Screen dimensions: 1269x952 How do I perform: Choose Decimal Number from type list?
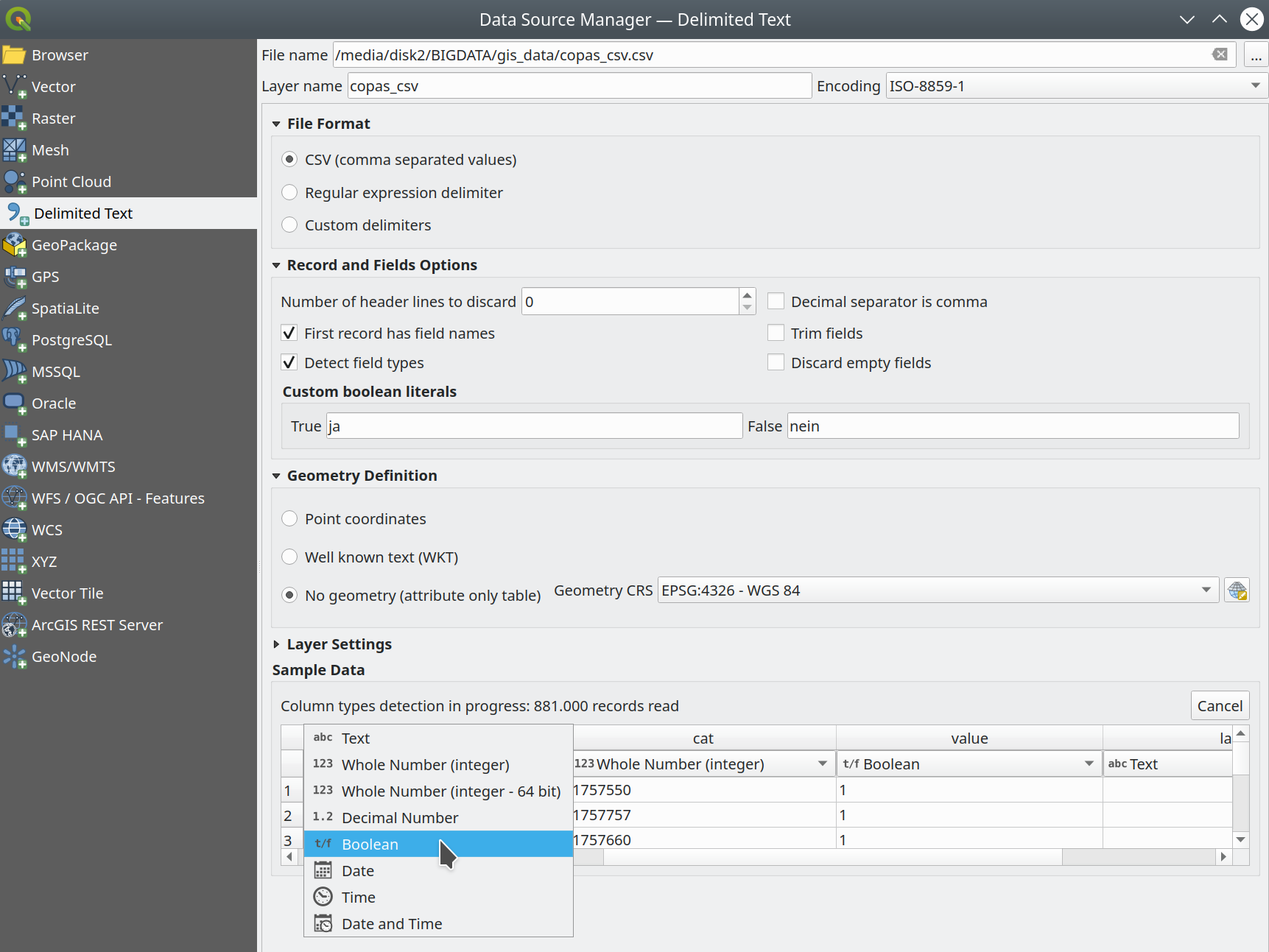(400, 817)
